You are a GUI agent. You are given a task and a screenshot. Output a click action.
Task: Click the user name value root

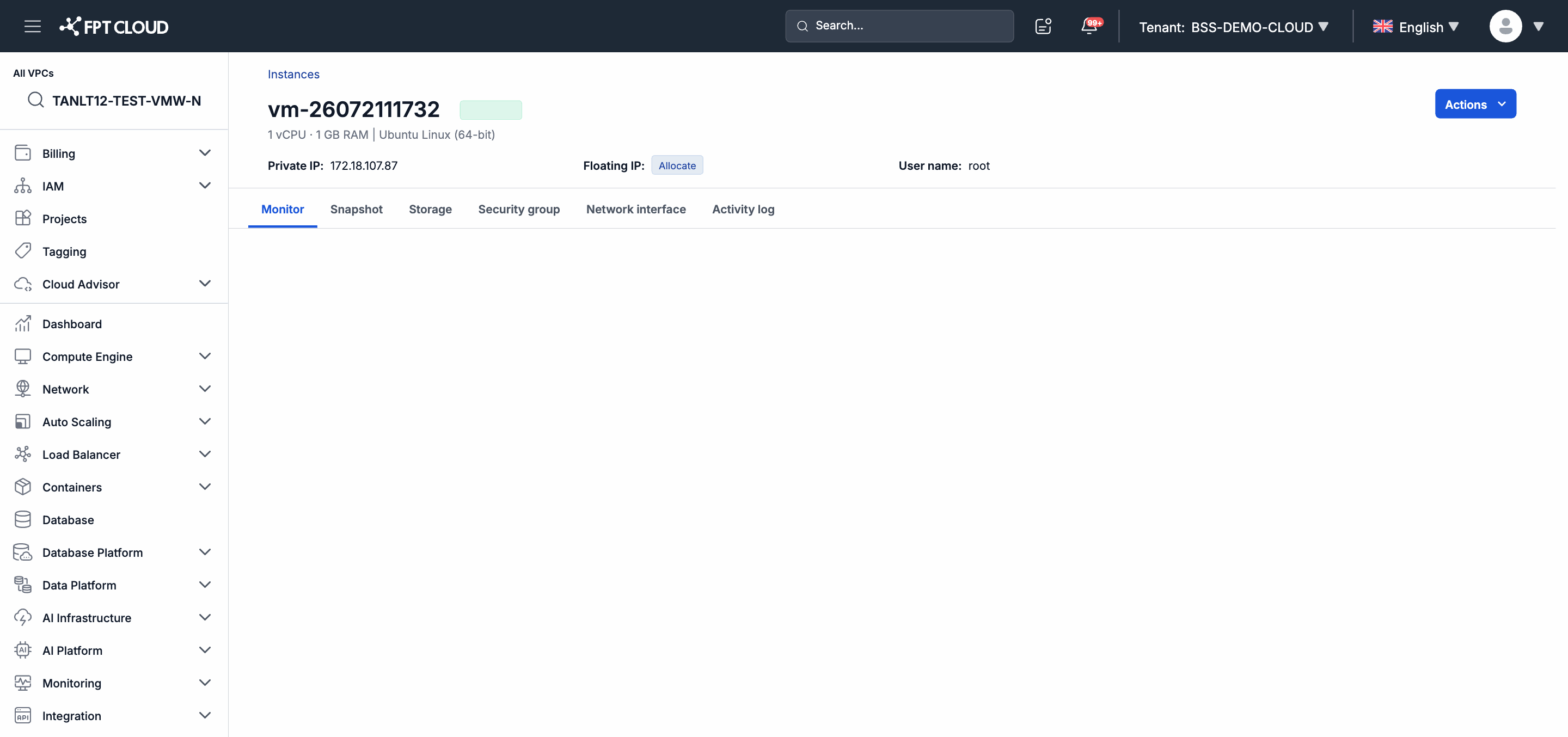pyautogui.click(x=979, y=165)
